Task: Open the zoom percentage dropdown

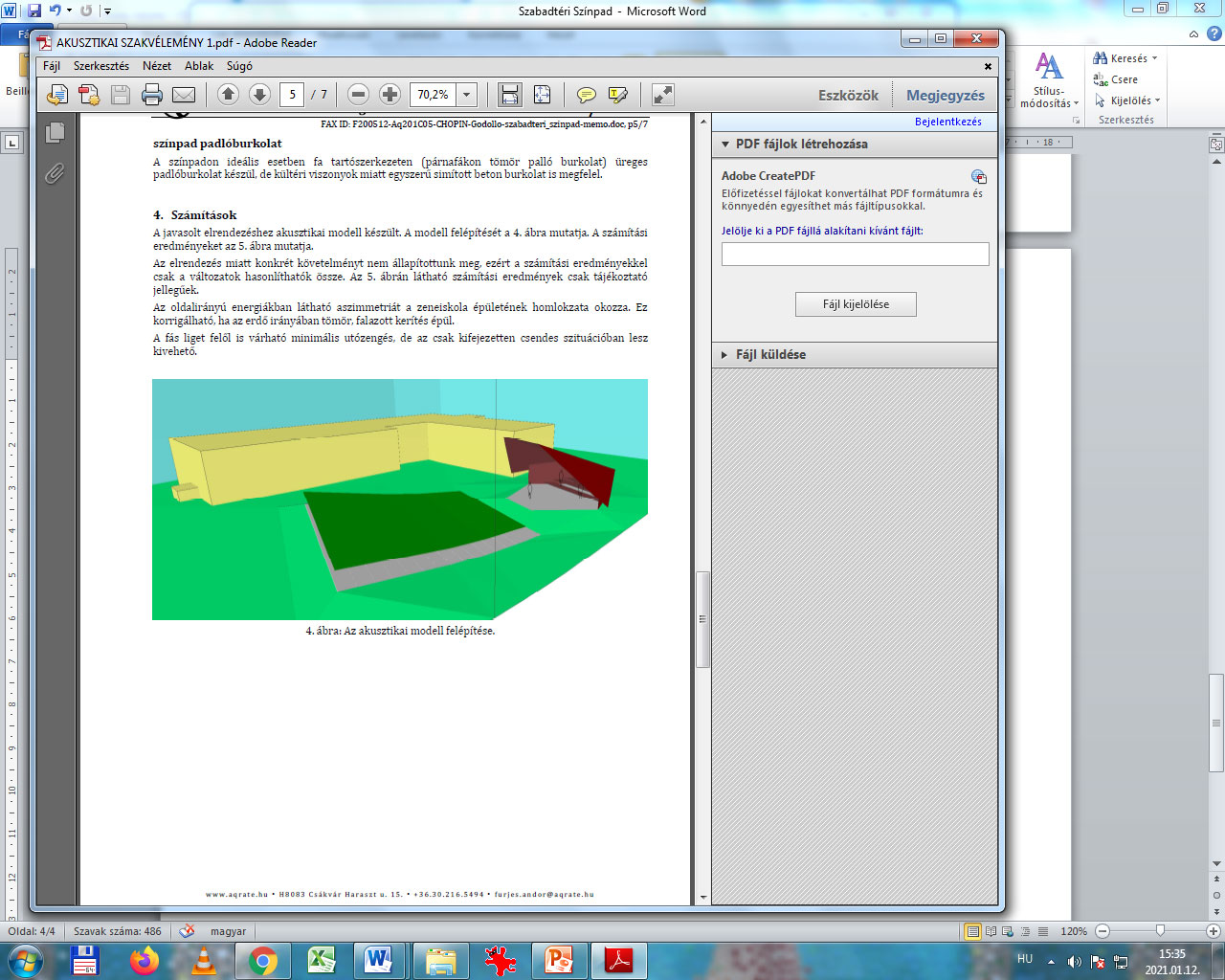Action: tap(467, 95)
